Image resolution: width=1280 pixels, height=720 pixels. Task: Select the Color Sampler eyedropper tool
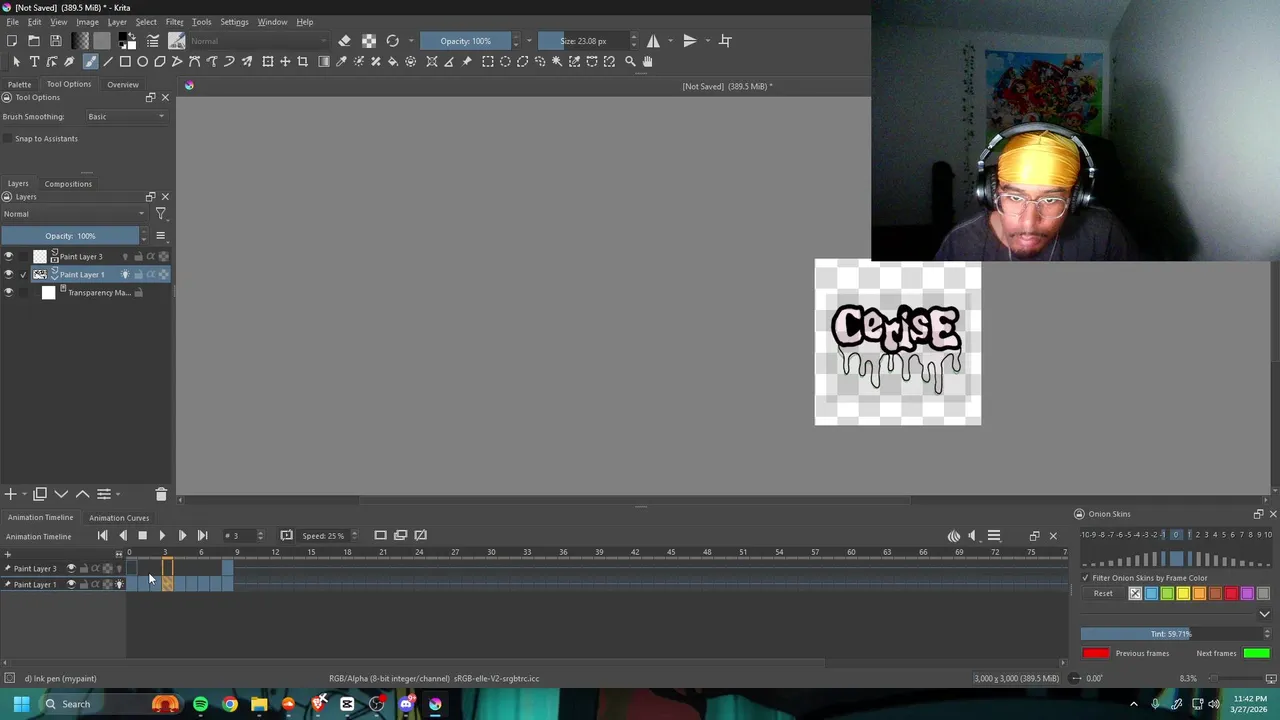point(341,61)
